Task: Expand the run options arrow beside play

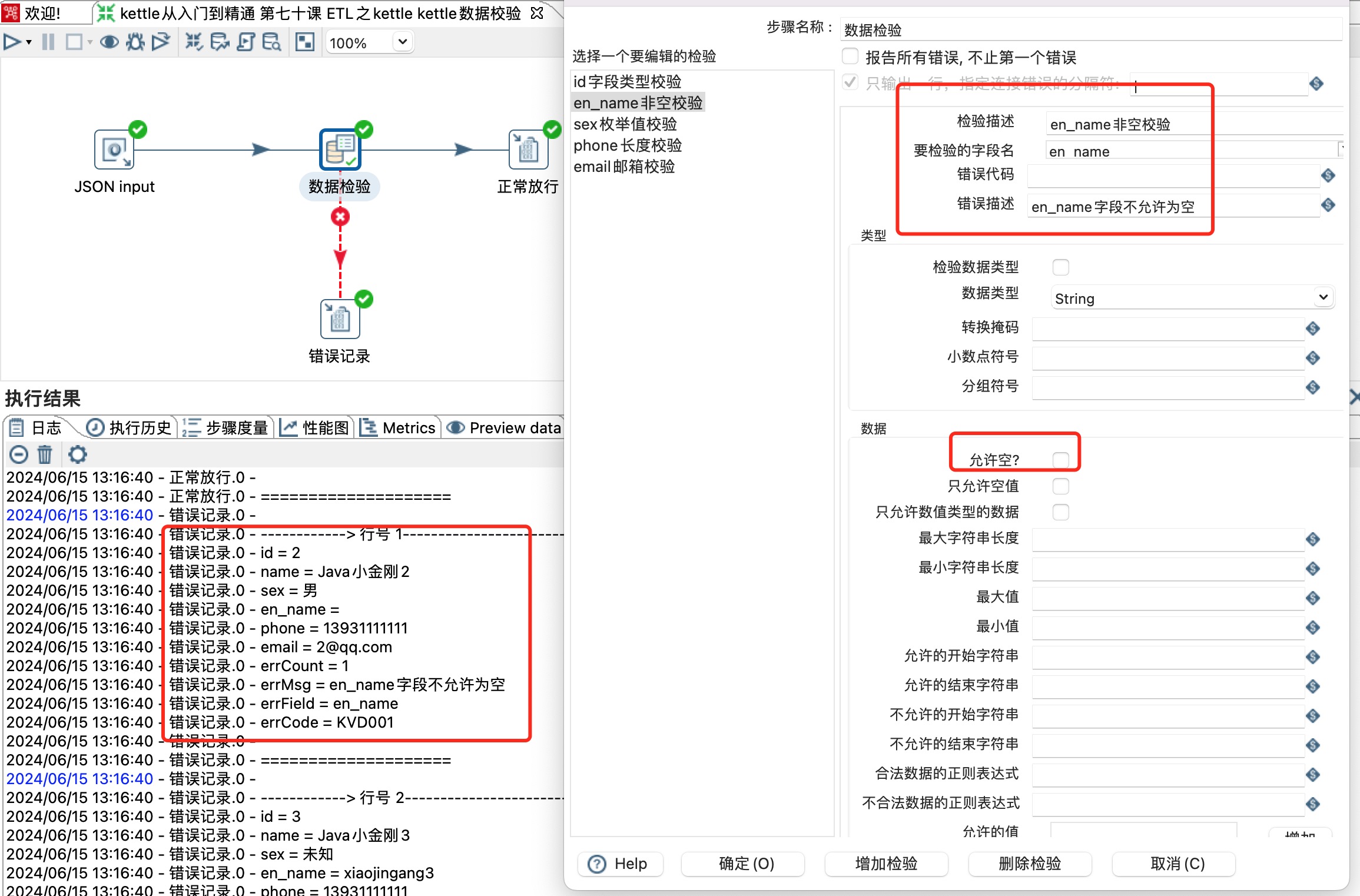Action: click(x=29, y=42)
